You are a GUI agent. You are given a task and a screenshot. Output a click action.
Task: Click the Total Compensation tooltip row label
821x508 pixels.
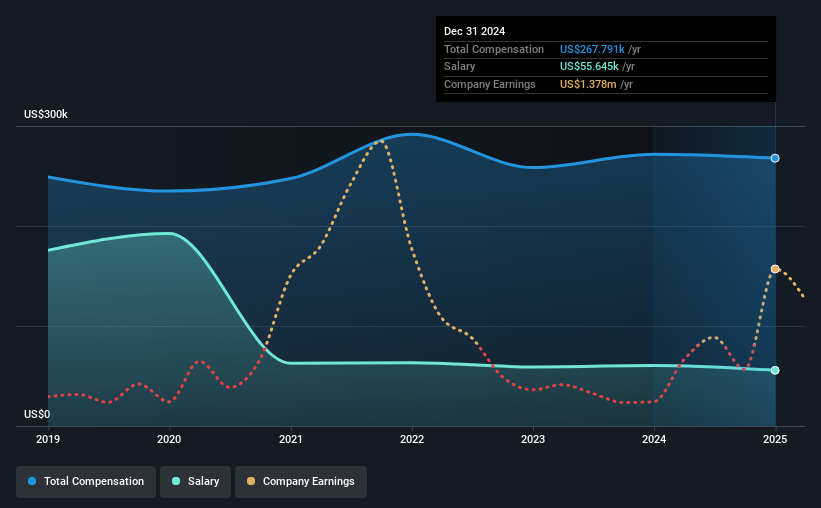coord(494,49)
